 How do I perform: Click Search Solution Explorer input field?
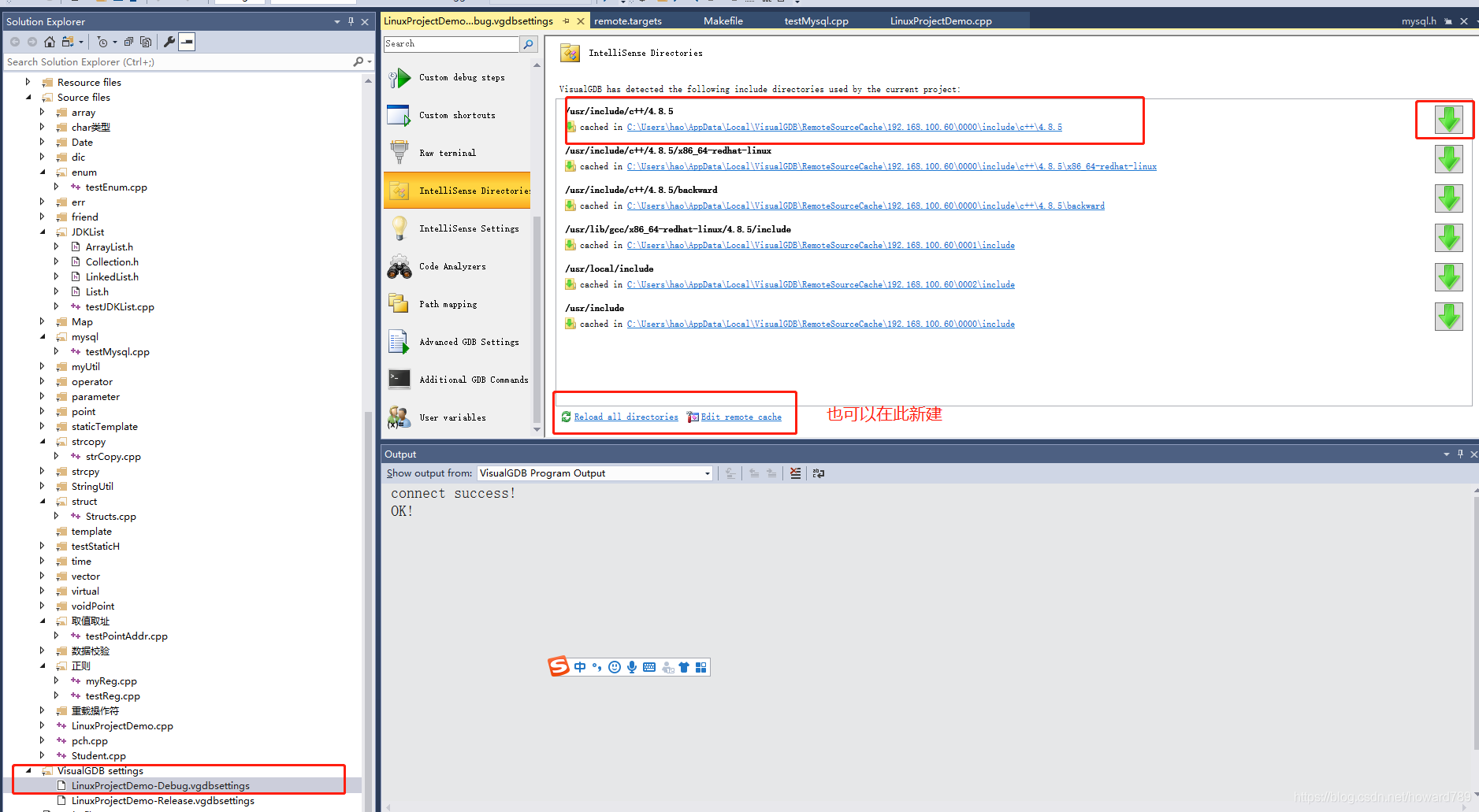[178, 61]
